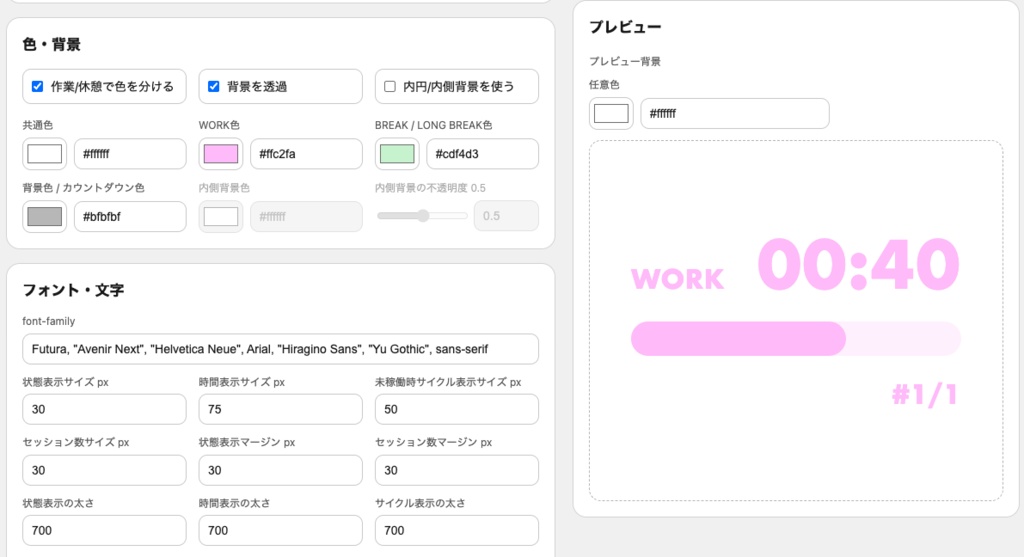This screenshot has width=1024, height=557.
Task: Click the 内側背景の不透明度 slider handle
Action: coord(423,216)
